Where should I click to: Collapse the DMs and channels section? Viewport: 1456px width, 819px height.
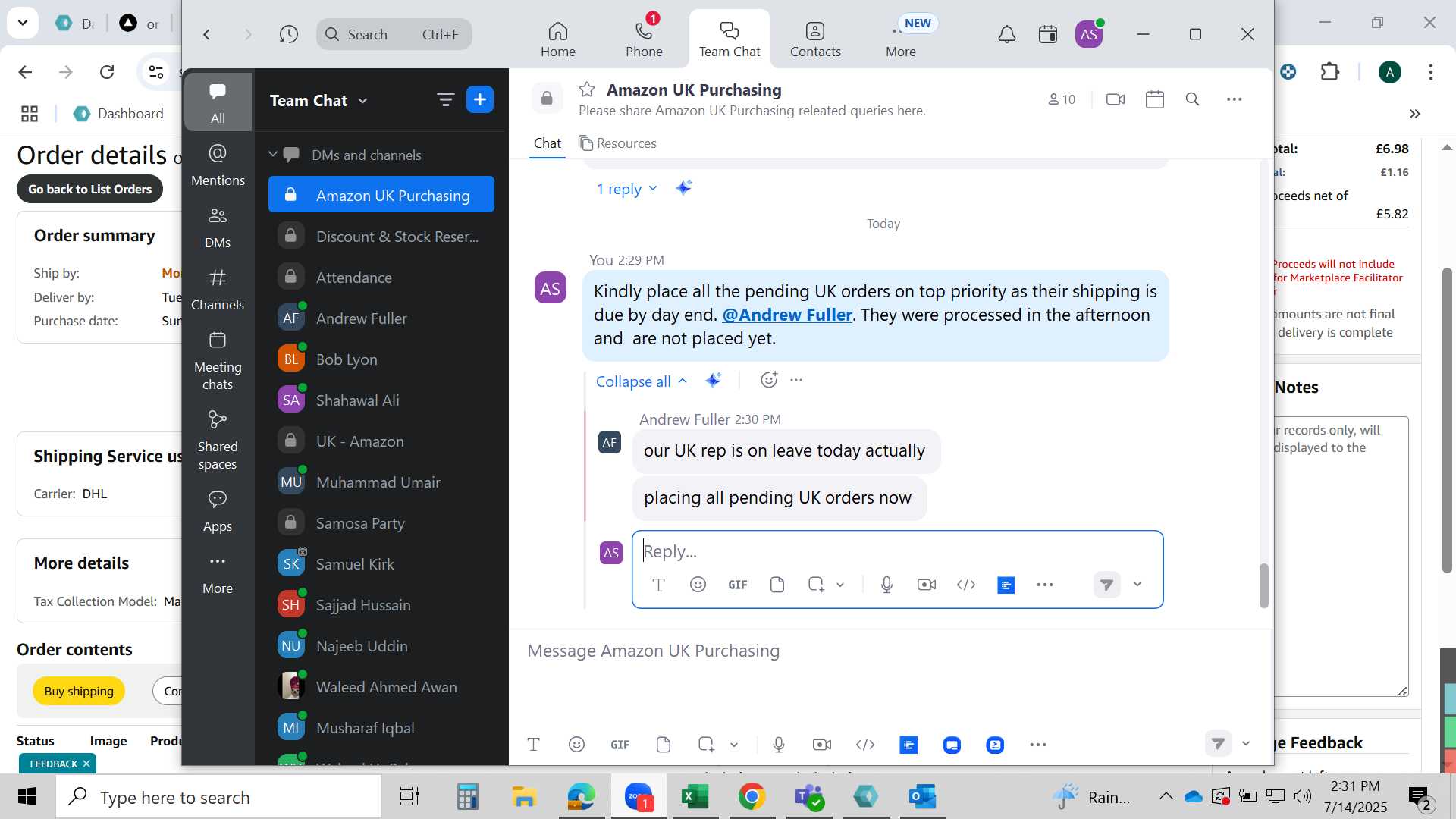coord(273,155)
